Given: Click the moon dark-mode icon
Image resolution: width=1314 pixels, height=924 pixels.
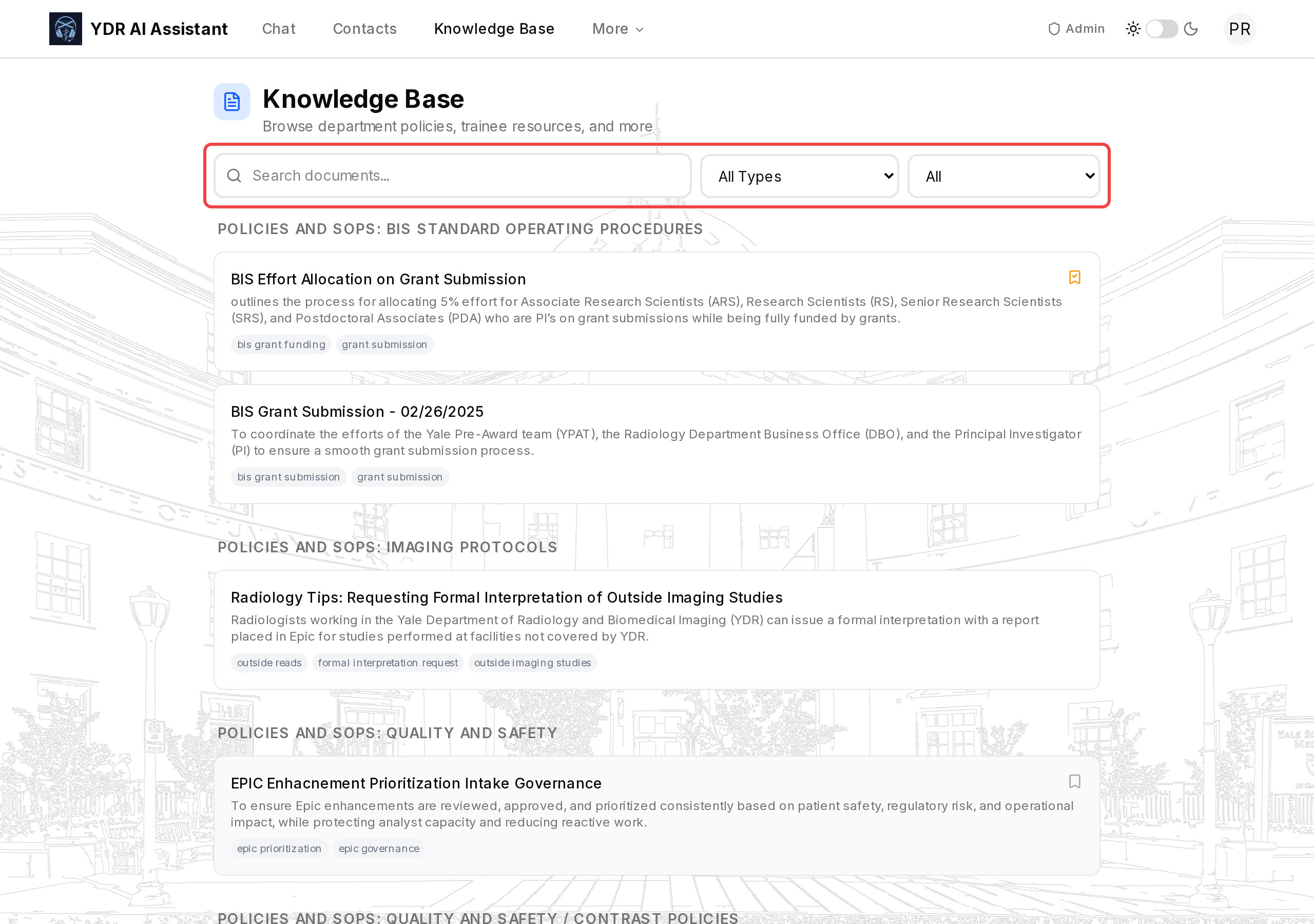Looking at the screenshot, I should click(x=1190, y=29).
